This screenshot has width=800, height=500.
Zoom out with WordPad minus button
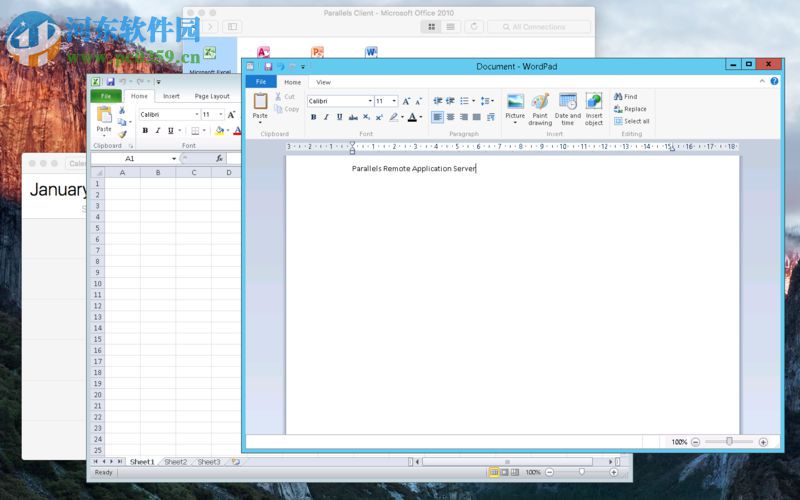pos(695,442)
